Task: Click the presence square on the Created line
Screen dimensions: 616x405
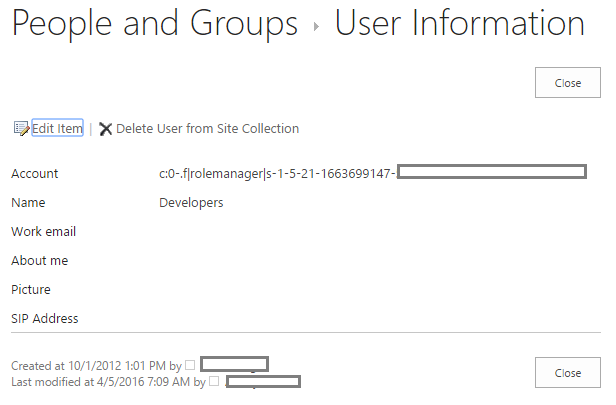Action: pyautogui.click(x=190, y=365)
